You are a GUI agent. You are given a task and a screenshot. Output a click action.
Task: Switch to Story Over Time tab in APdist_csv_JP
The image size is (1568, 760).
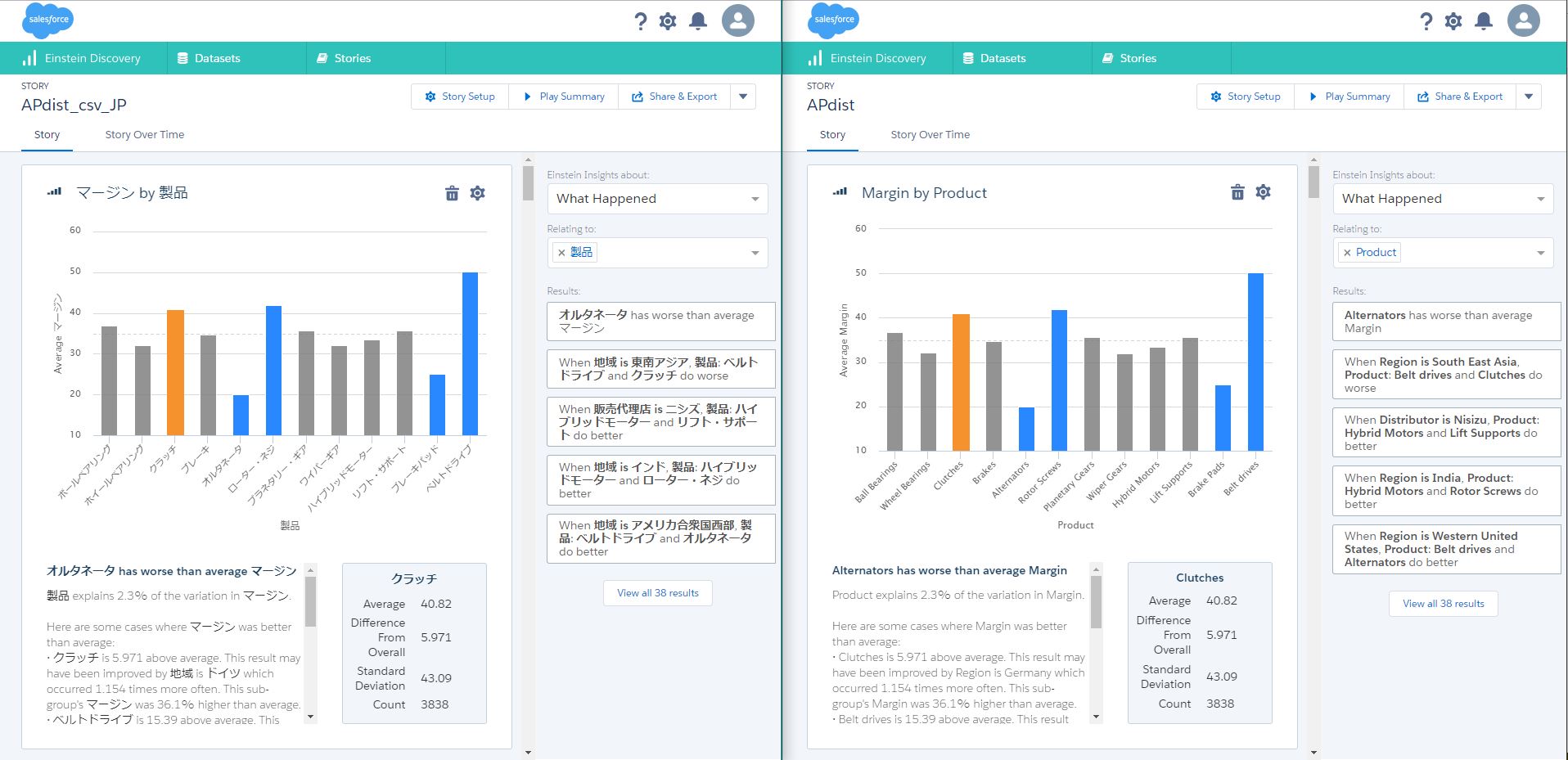click(144, 135)
